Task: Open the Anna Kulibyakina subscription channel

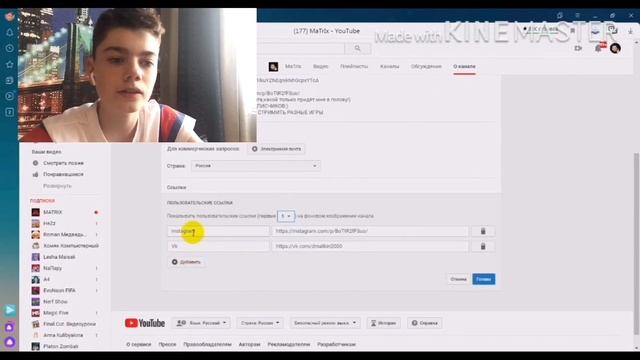Action: pos(64,335)
